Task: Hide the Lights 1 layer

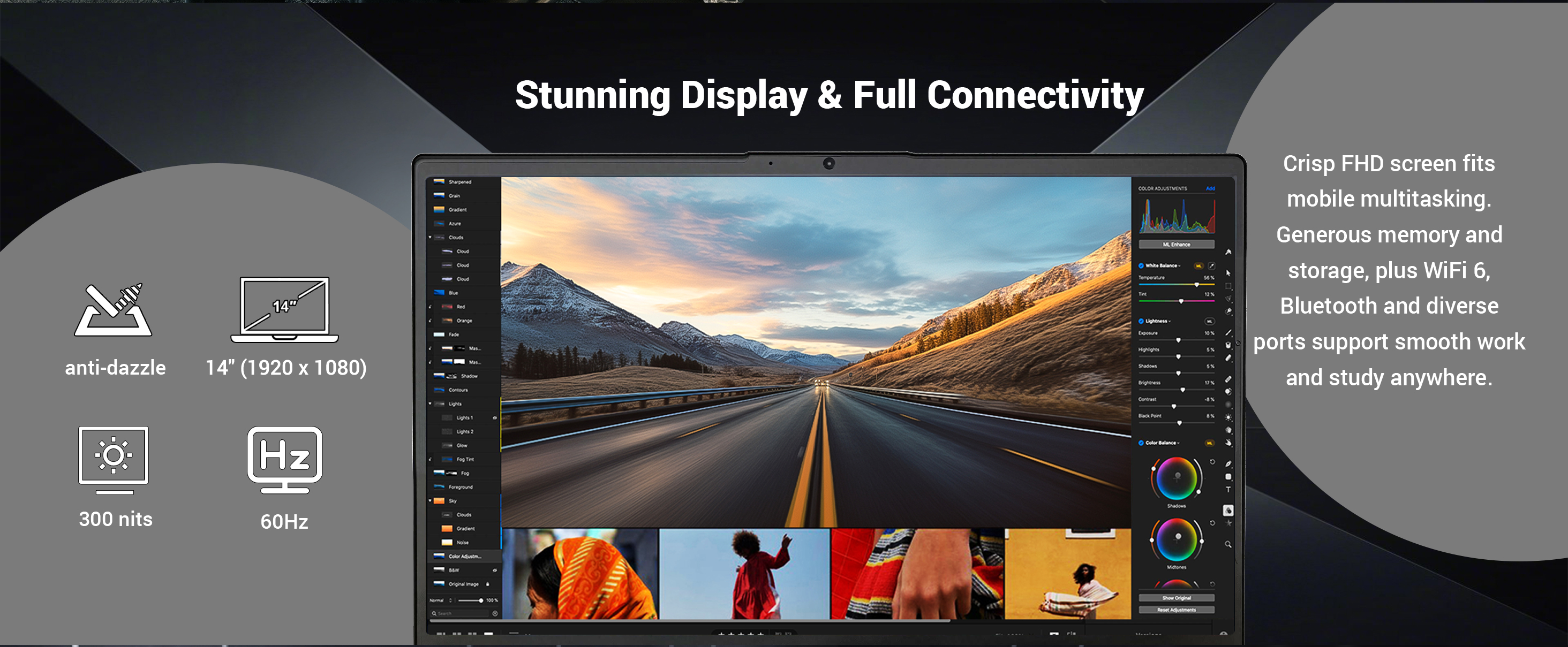Action: tap(494, 418)
